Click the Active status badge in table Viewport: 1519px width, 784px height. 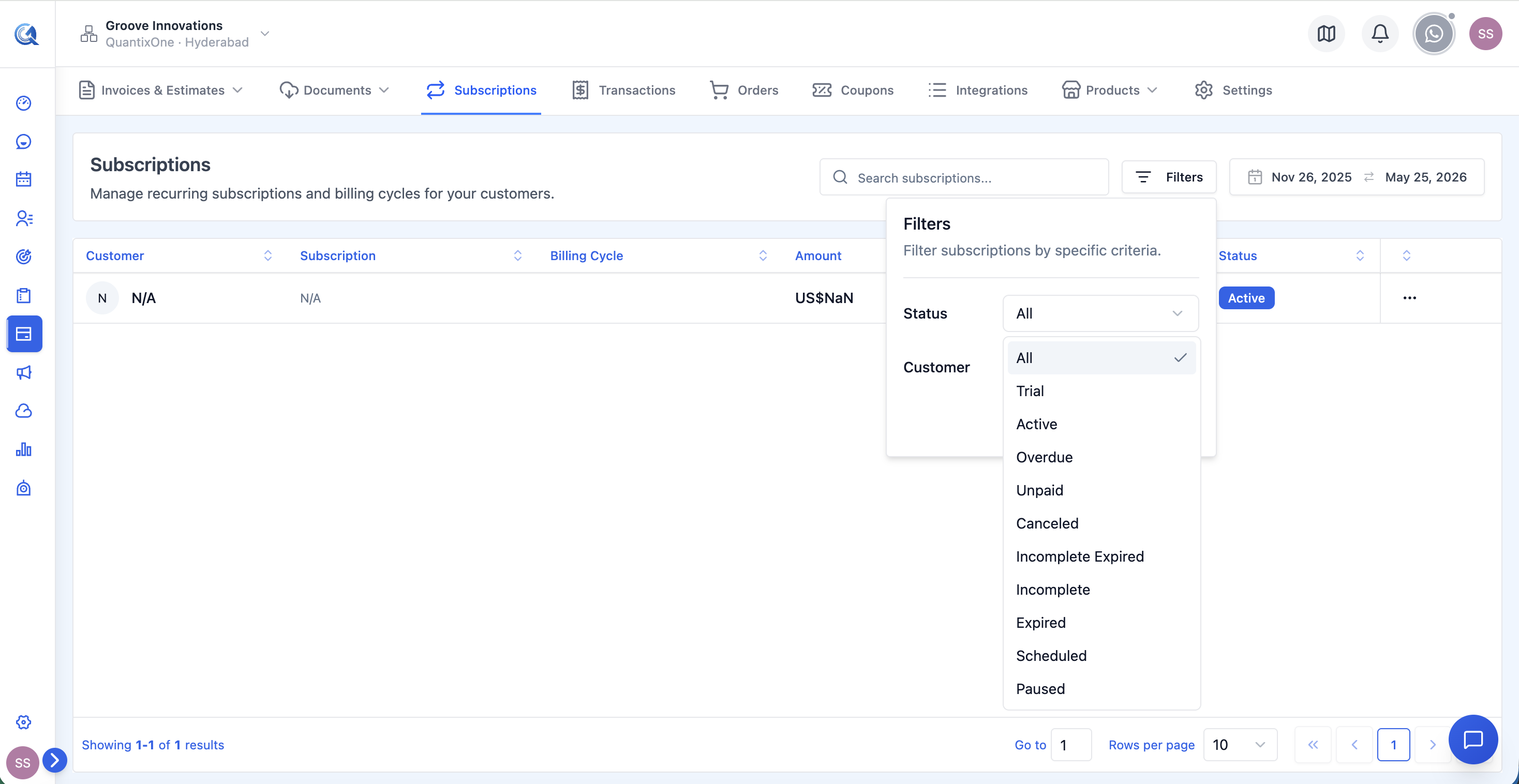click(x=1246, y=298)
